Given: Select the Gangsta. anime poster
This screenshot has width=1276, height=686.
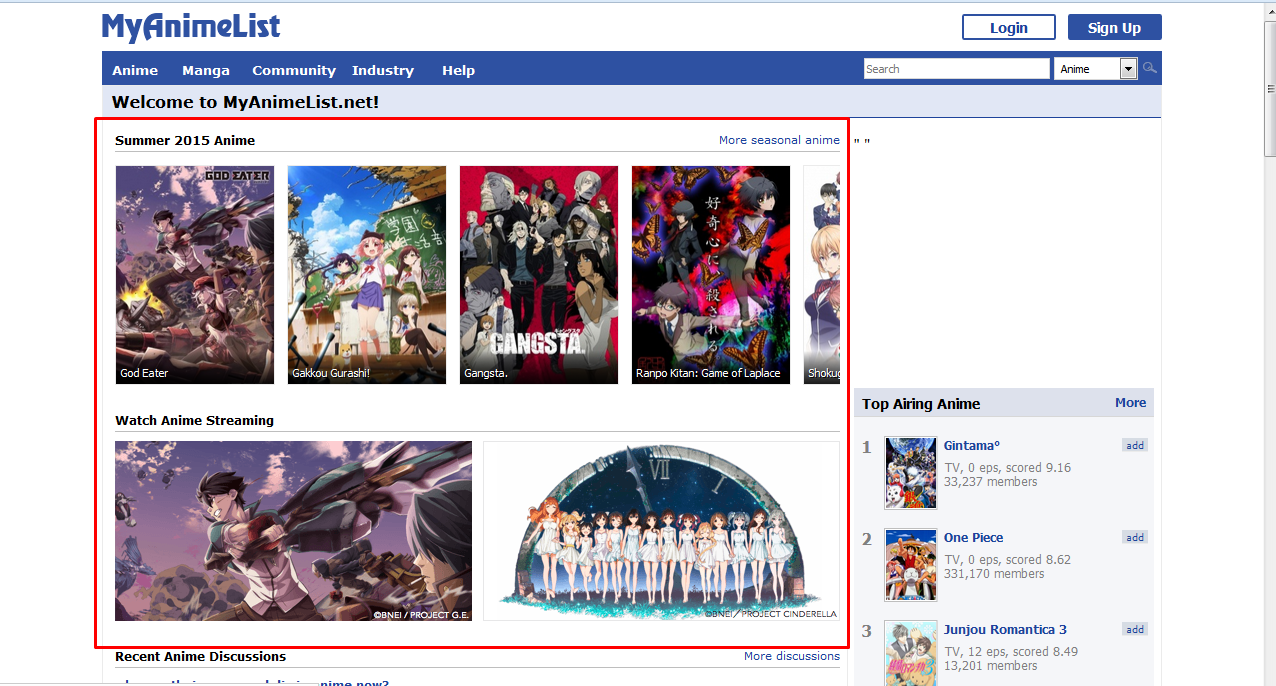Looking at the screenshot, I should (x=539, y=274).
